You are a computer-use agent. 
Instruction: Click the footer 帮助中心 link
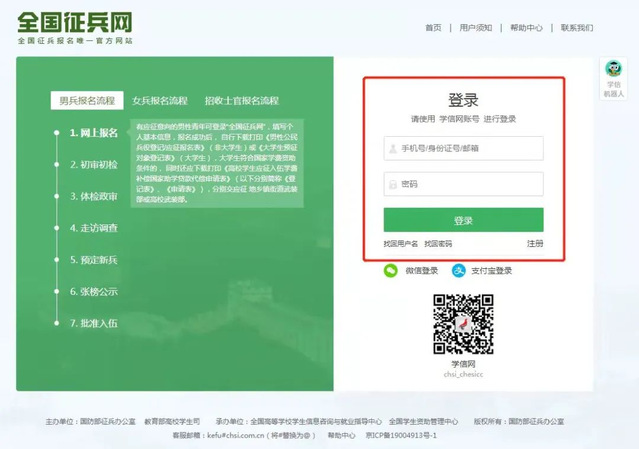(x=342, y=435)
